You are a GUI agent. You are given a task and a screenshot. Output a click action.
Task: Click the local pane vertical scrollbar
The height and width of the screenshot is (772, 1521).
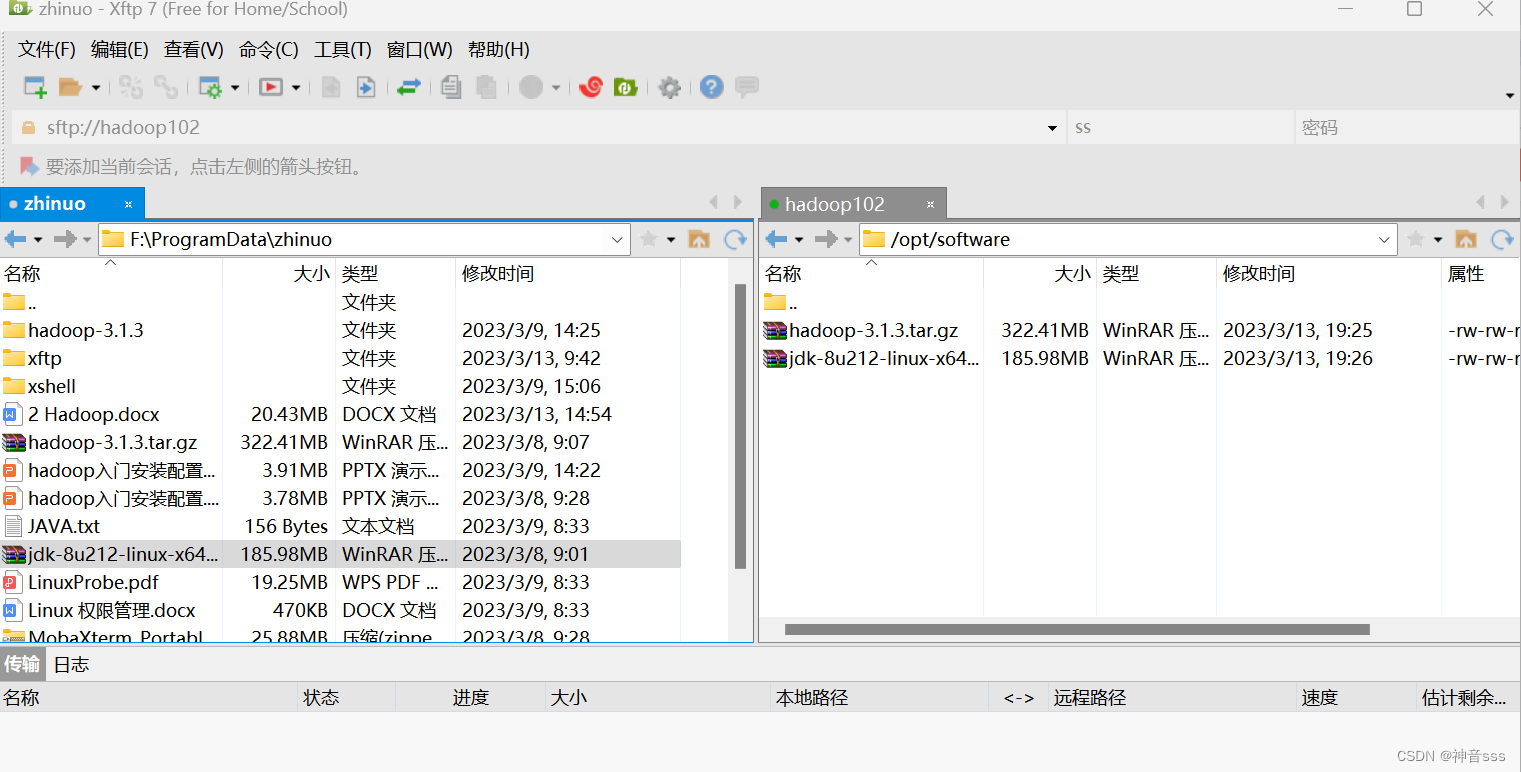tap(741, 426)
